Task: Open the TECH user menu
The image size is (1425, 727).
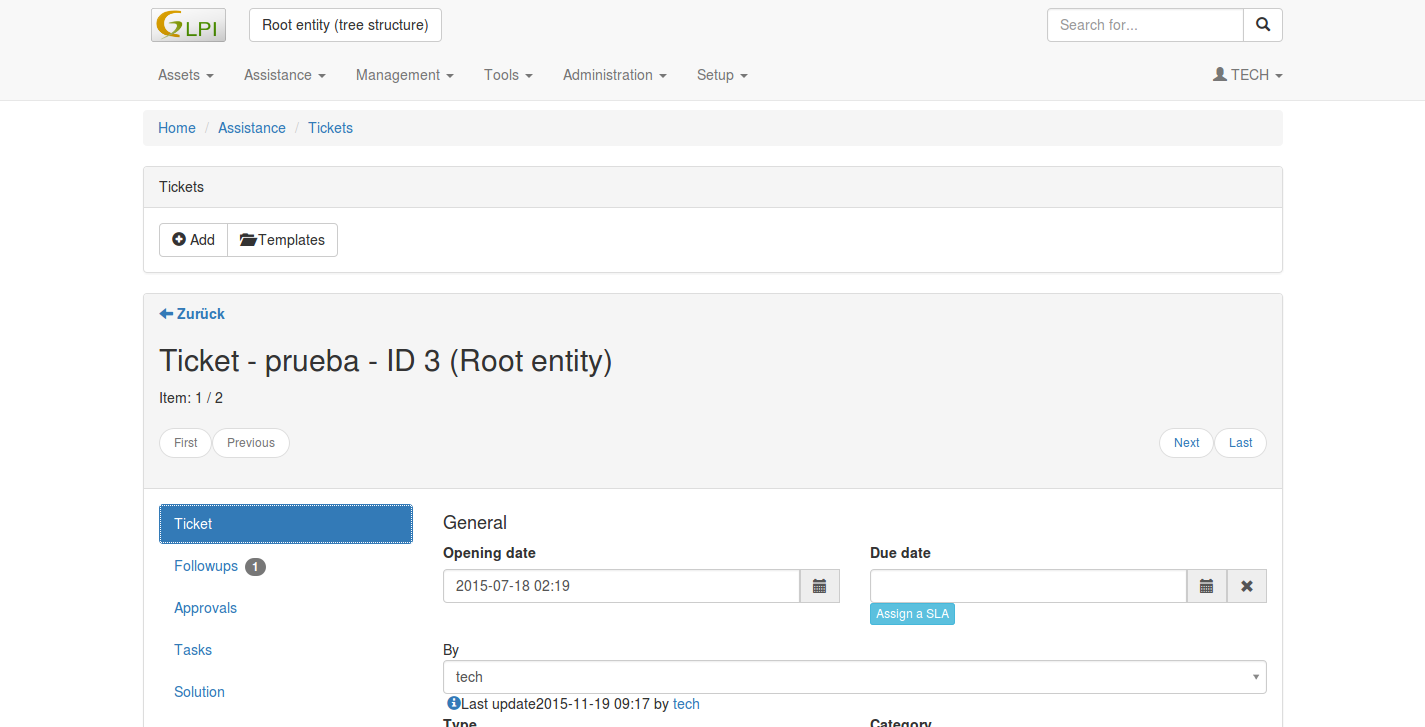Action: (1247, 75)
